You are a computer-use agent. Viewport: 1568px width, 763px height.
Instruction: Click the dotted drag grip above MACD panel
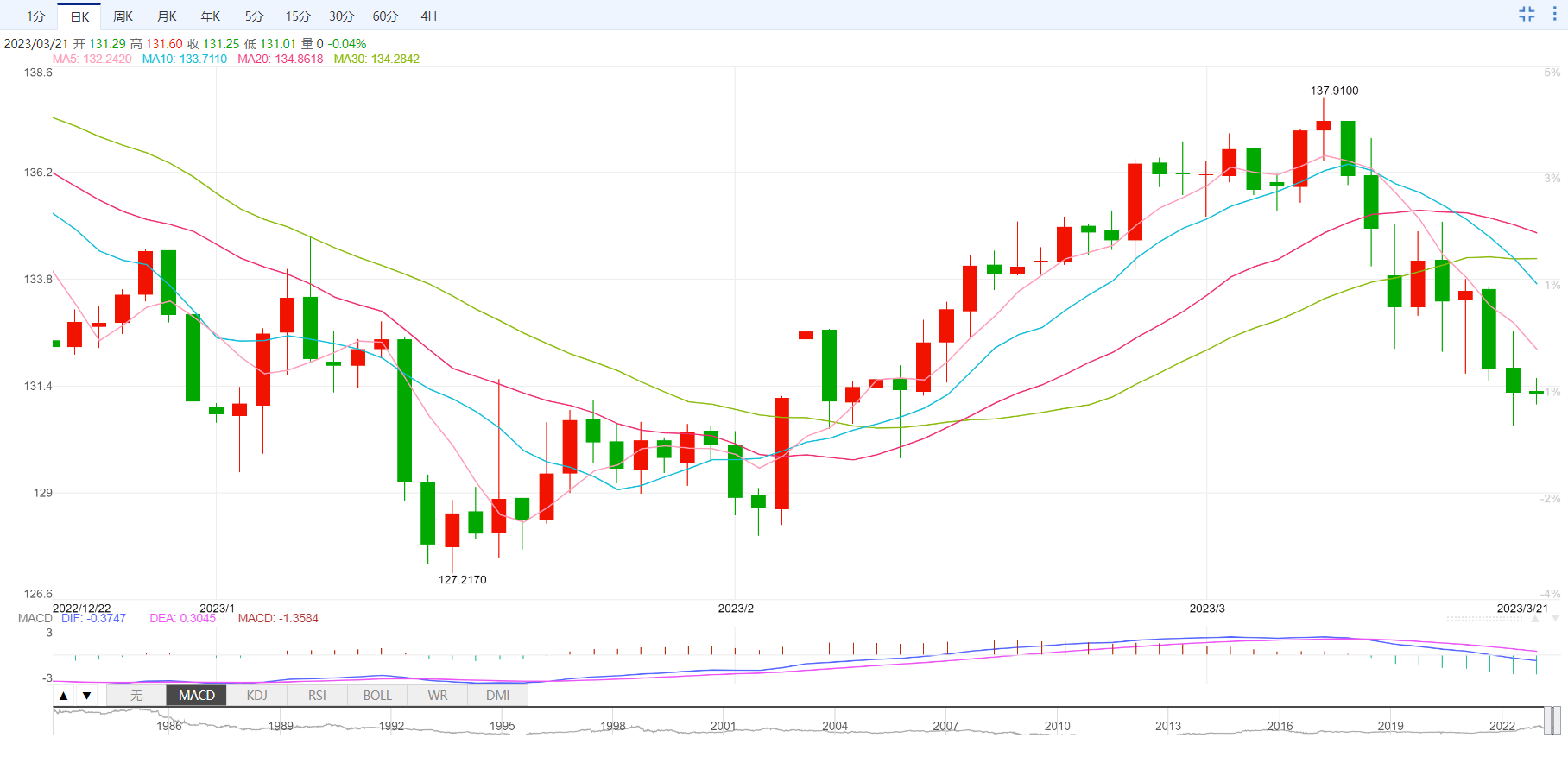coord(1485,619)
